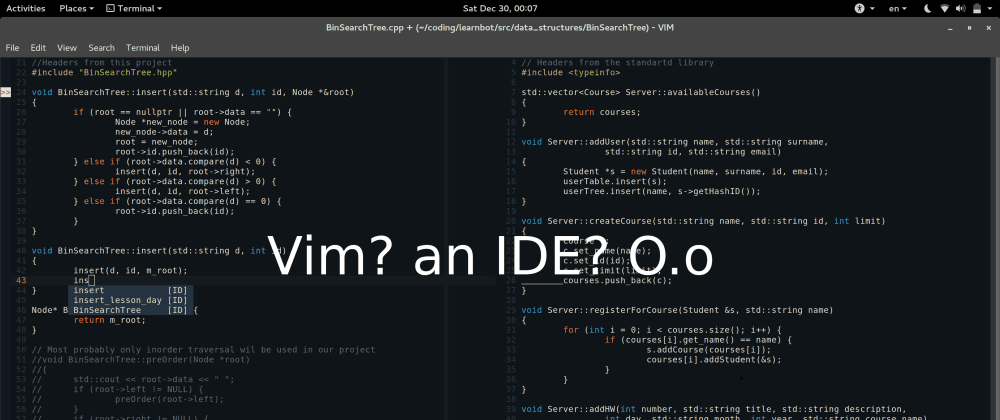Open the Terminal app menu in top bar
Viewport: 1000px width, 420px height.
click(134, 8)
